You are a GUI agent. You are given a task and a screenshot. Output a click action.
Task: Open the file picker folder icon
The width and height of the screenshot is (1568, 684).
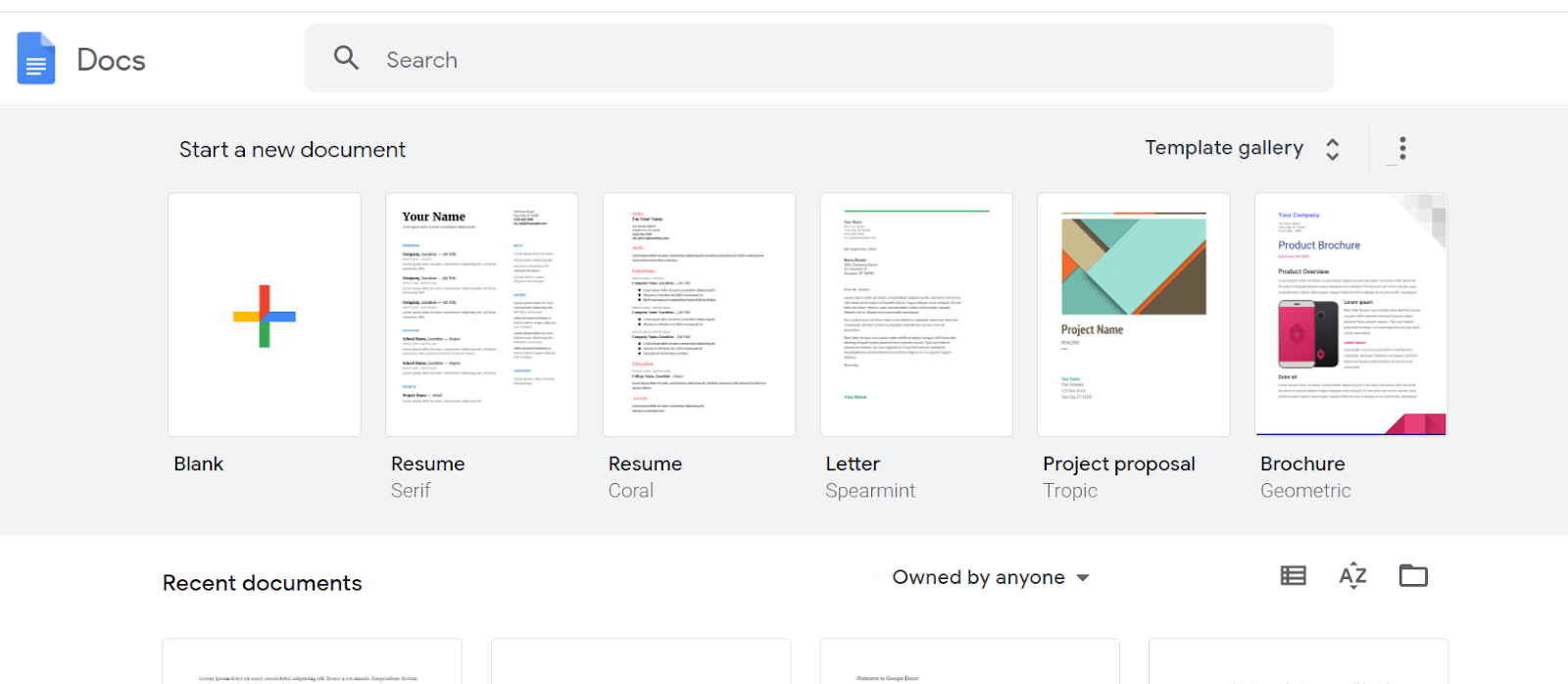click(x=1411, y=575)
